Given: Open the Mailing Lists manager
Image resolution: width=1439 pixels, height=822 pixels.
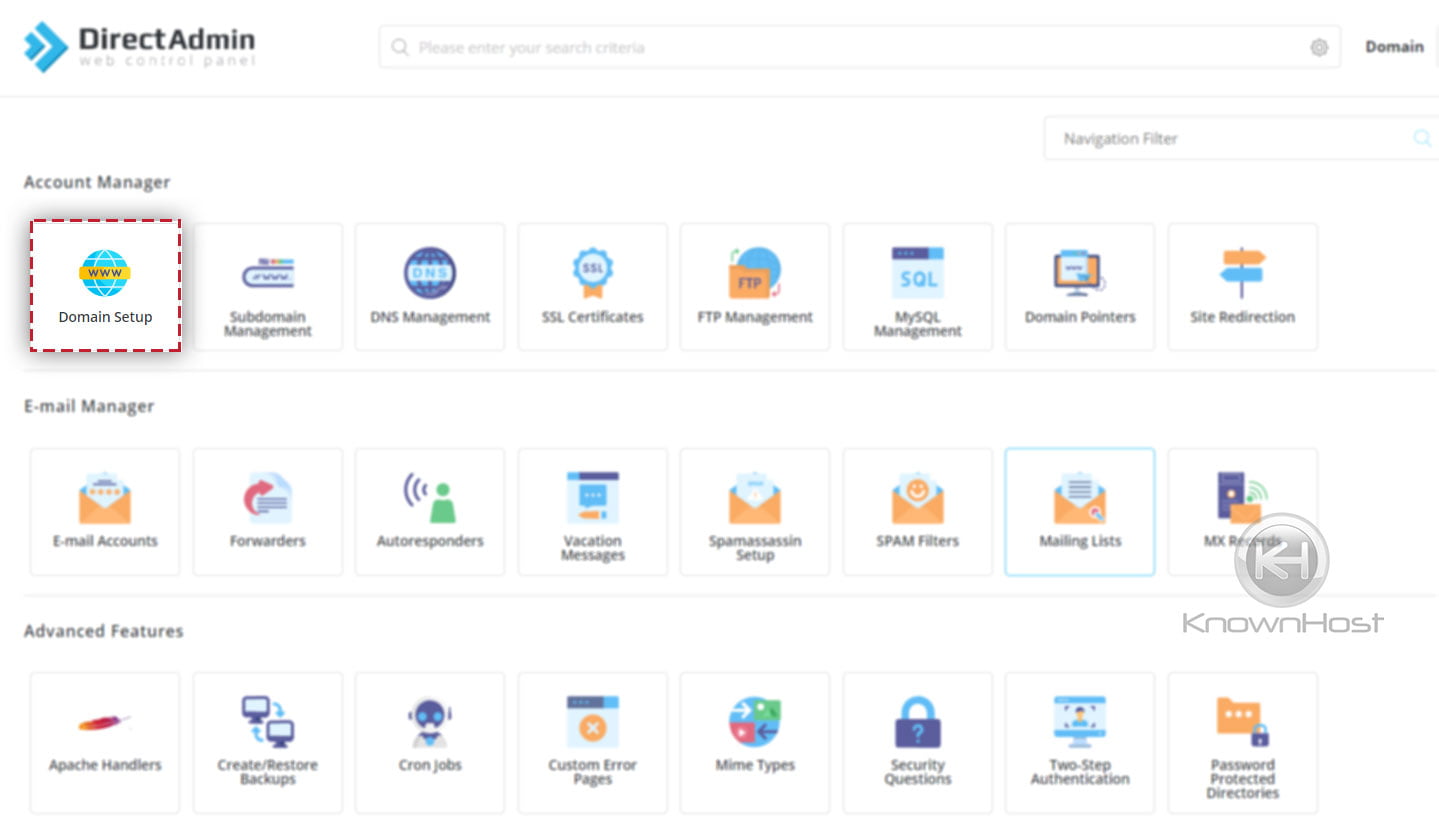Looking at the screenshot, I should [x=1079, y=511].
